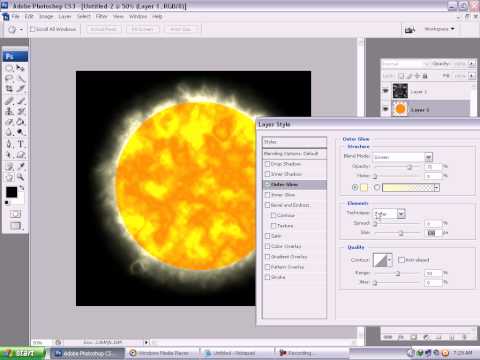
Task: Select the Type tool
Action: [20, 144]
